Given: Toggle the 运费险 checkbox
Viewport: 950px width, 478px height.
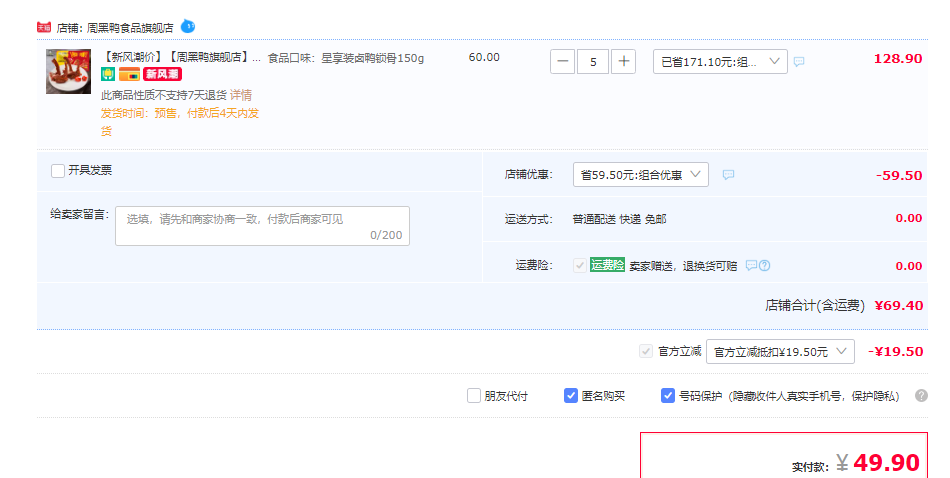Looking at the screenshot, I should 580,265.
